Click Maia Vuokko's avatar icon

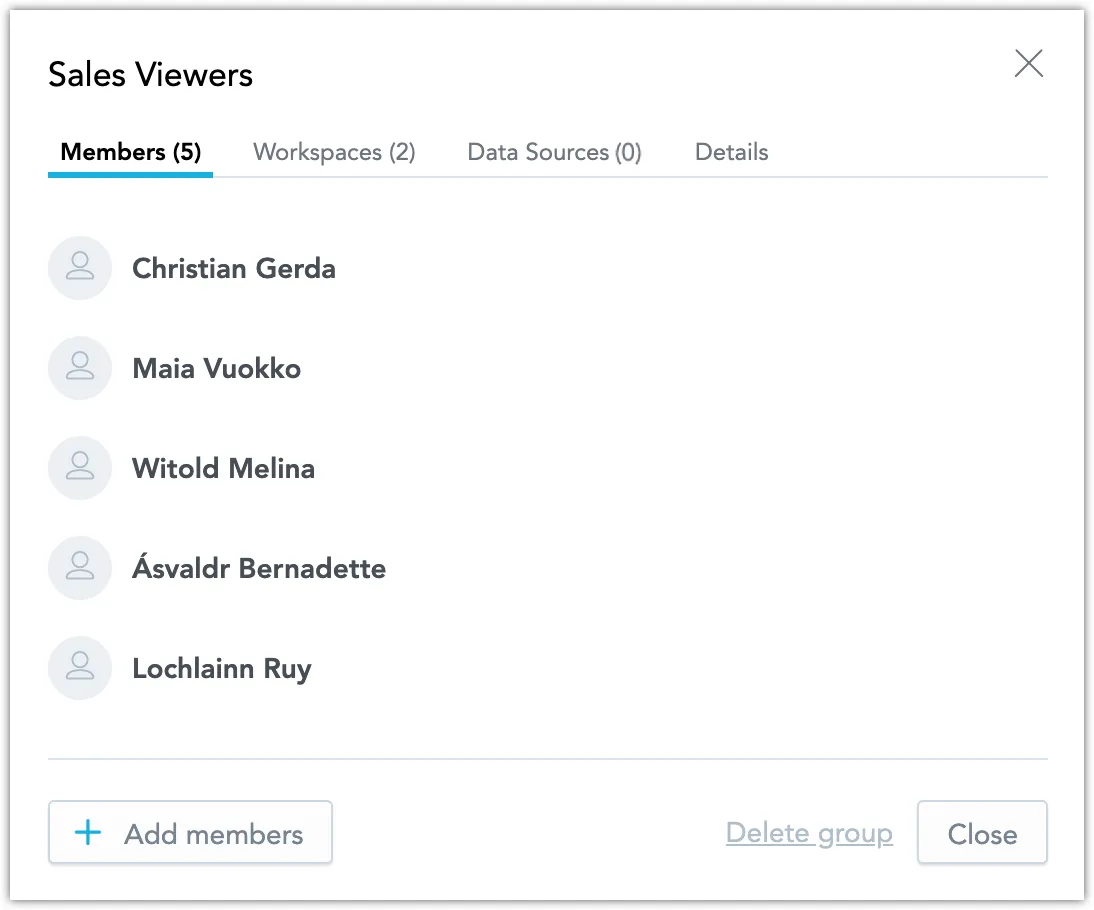80,368
